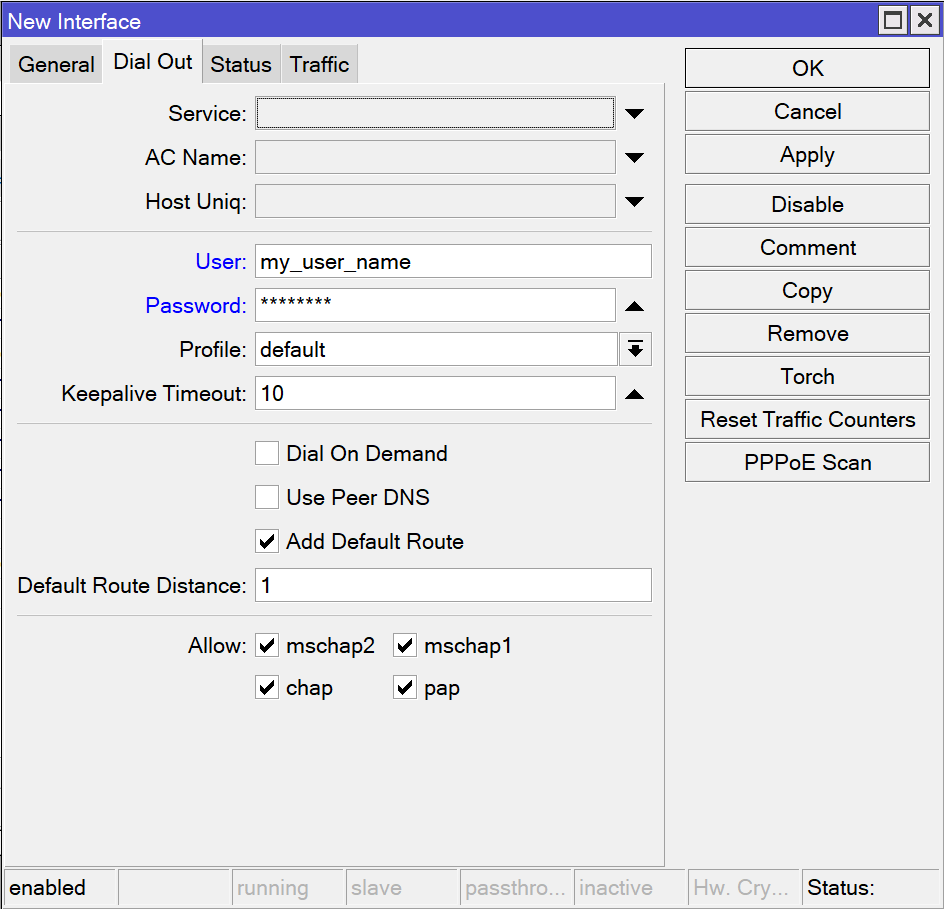Enable Dial On Demand checkbox
944x909 pixels.
point(267,454)
